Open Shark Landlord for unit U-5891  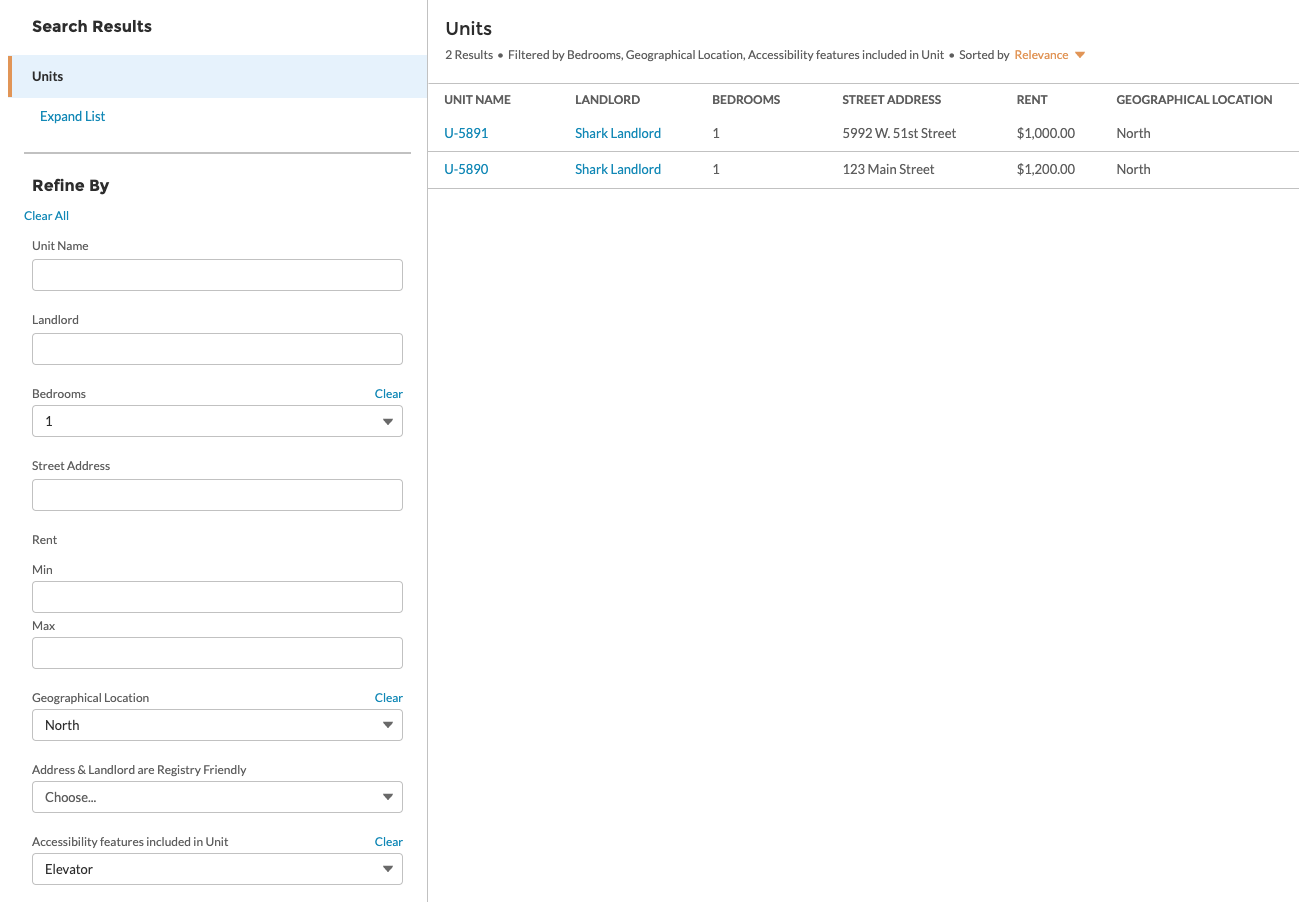618,133
